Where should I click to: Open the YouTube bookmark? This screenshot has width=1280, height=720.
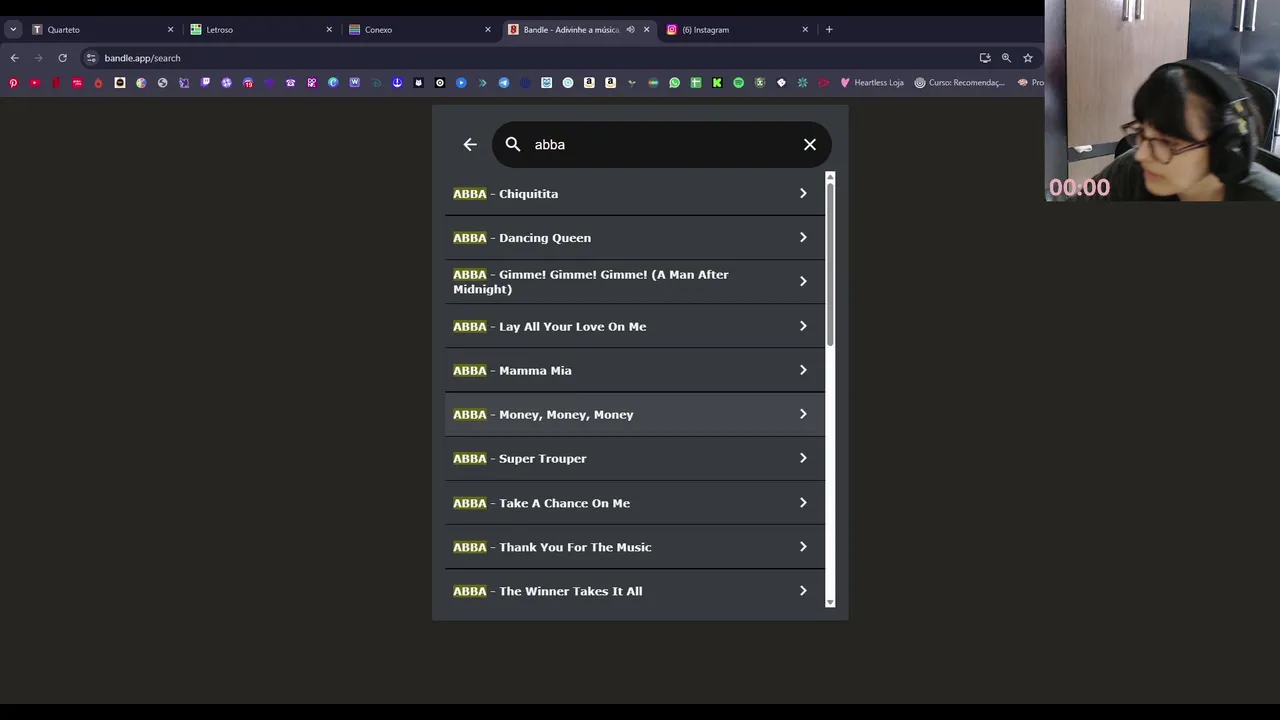pyautogui.click(x=34, y=83)
